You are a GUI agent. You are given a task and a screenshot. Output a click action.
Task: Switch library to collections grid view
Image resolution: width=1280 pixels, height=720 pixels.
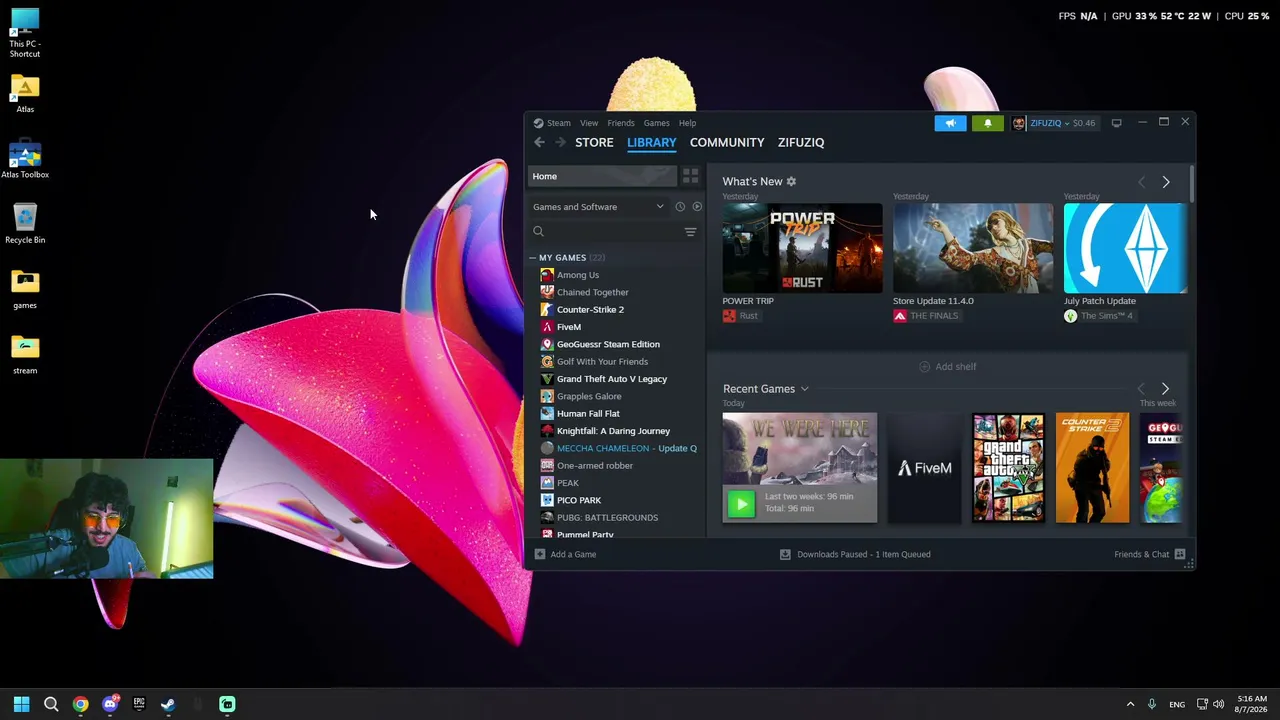coord(690,176)
